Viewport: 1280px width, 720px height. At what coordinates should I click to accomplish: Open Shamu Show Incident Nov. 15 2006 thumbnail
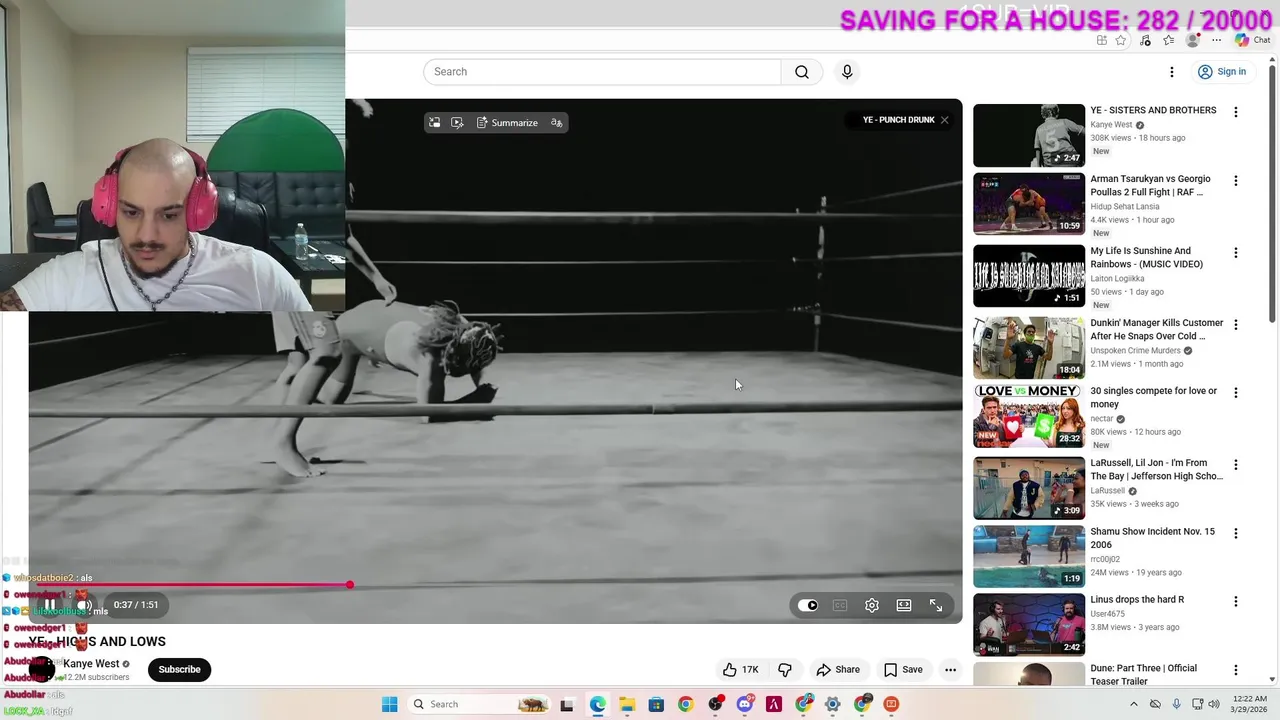pyautogui.click(x=1029, y=557)
